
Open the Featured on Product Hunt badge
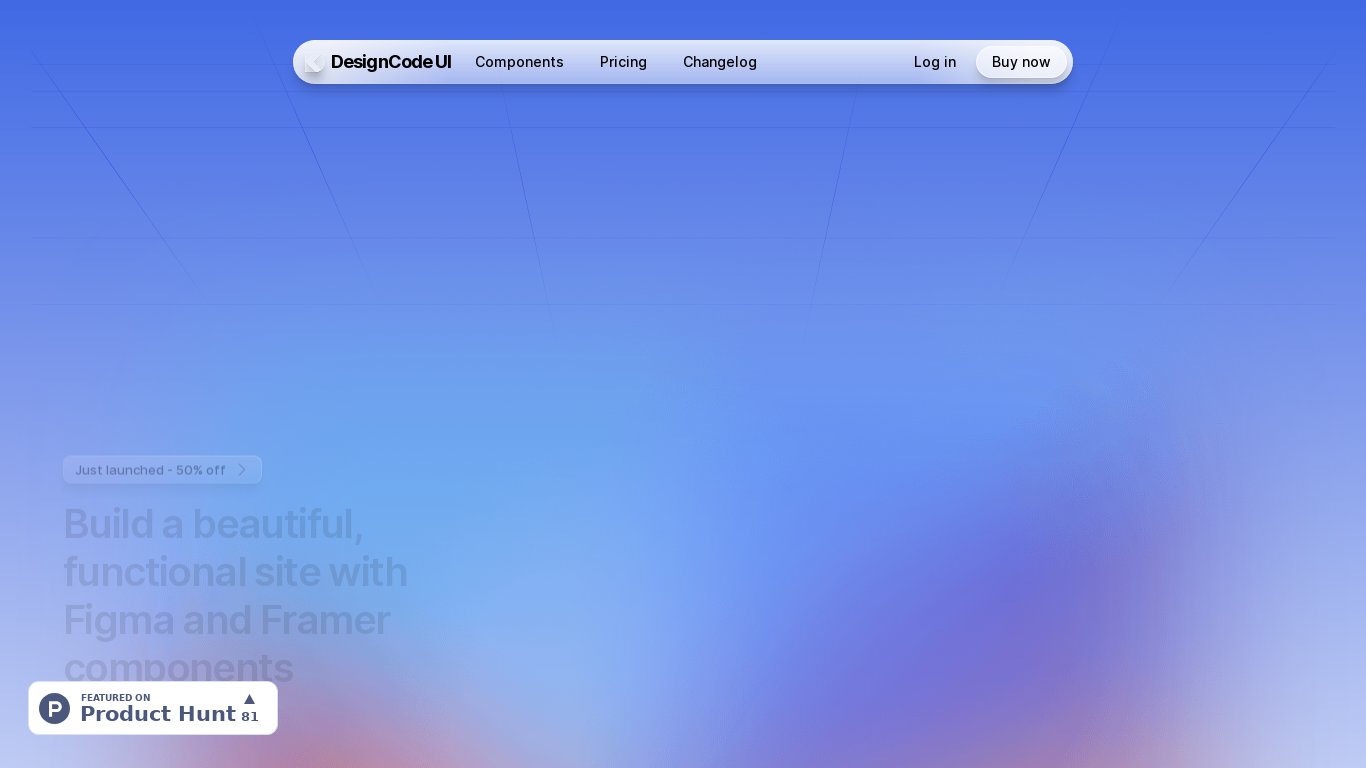[153, 708]
